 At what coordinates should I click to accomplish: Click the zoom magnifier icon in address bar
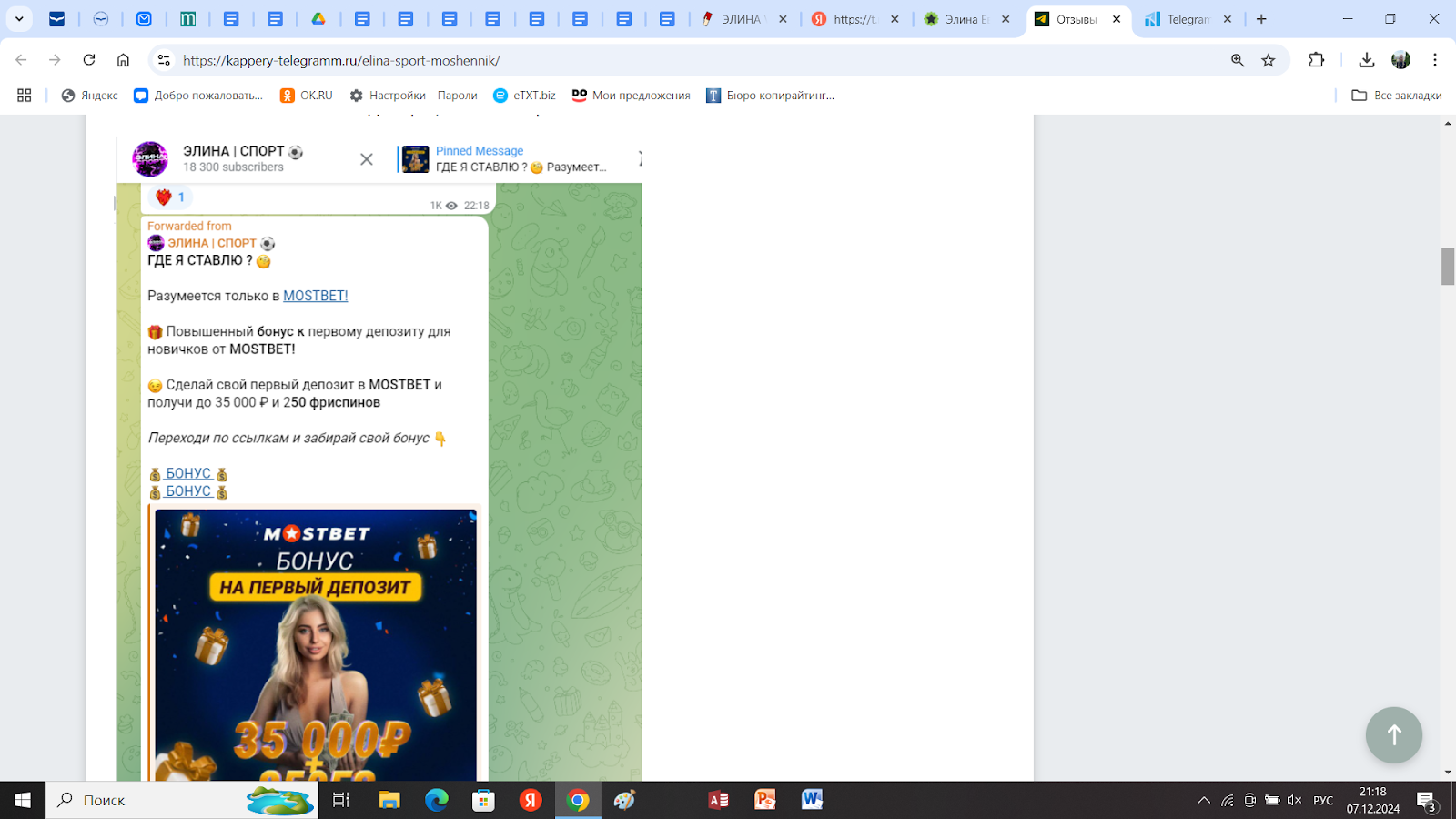[1238, 60]
